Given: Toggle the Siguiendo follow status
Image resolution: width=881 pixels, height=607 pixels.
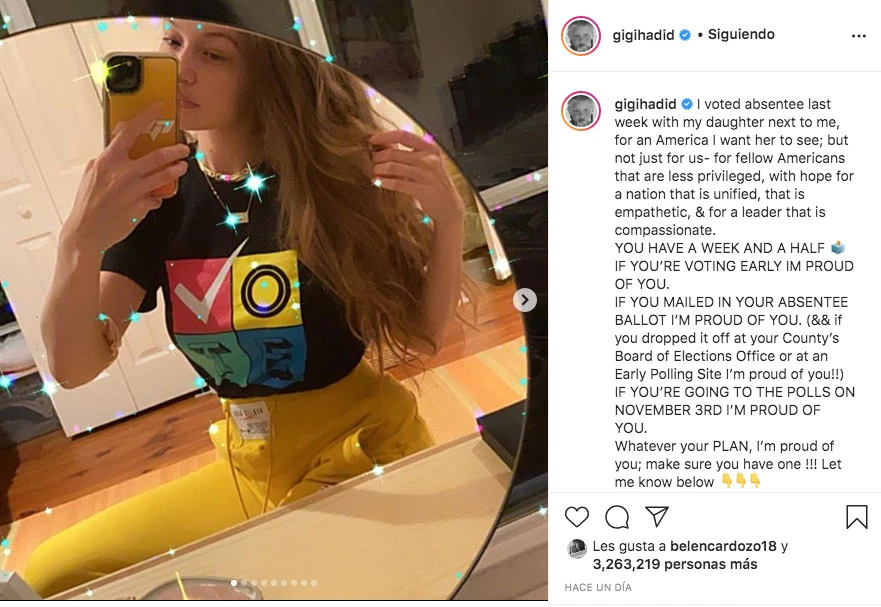Looking at the screenshot, I should point(741,35).
